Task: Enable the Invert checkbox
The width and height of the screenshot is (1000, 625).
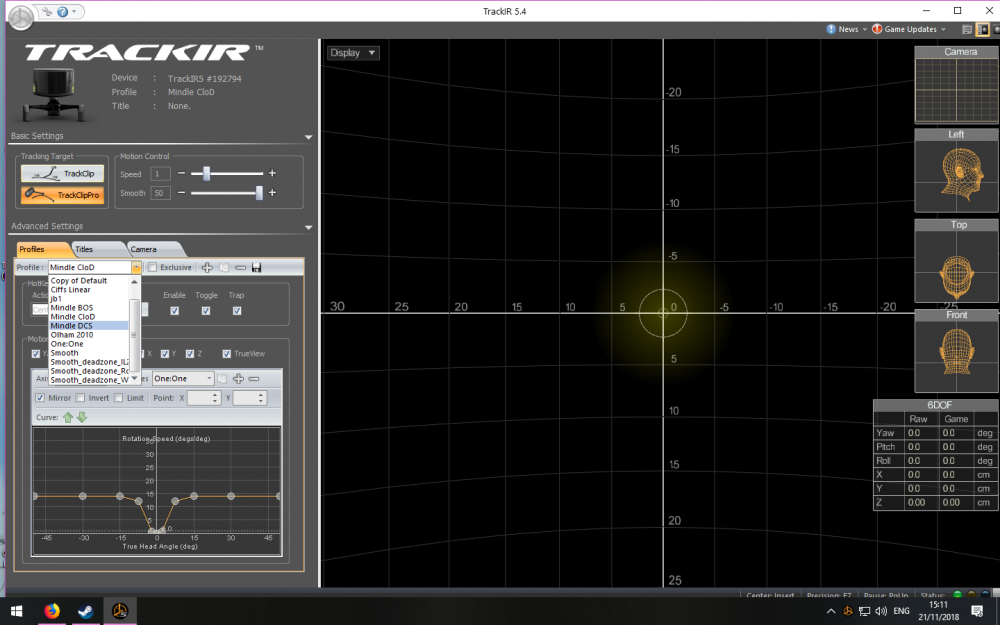Action: 81,398
